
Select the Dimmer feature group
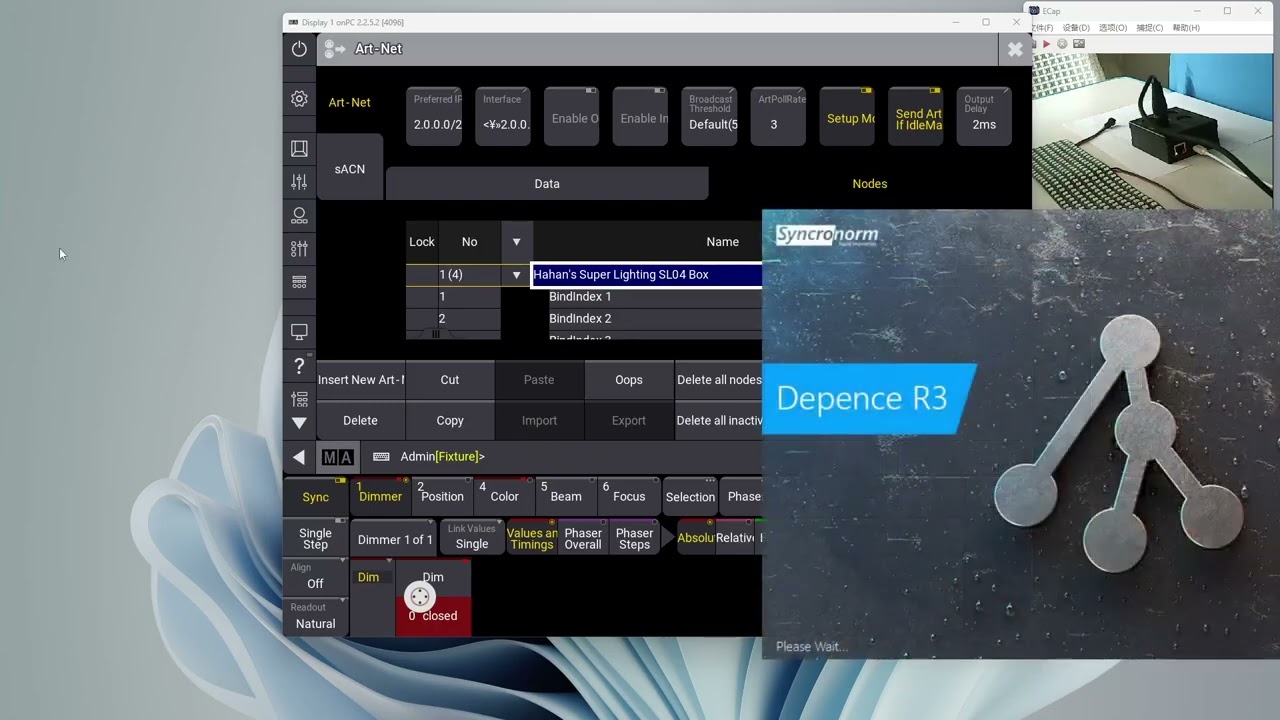coord(379,496)
